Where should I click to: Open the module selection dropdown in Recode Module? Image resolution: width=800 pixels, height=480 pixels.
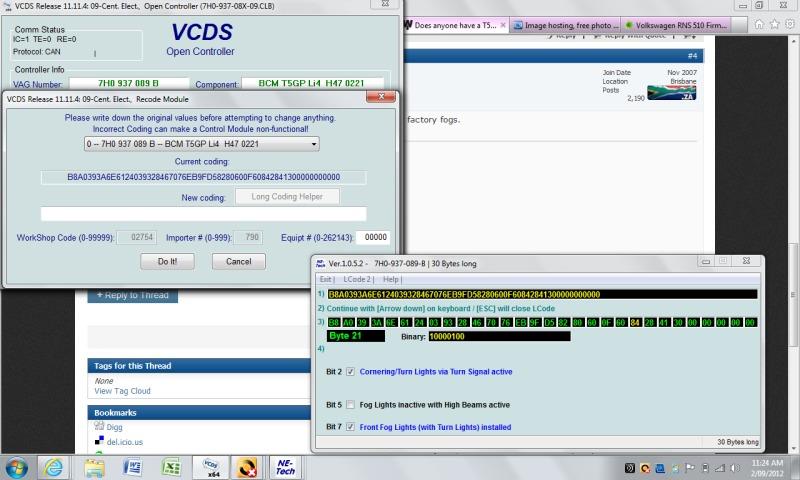202,144
